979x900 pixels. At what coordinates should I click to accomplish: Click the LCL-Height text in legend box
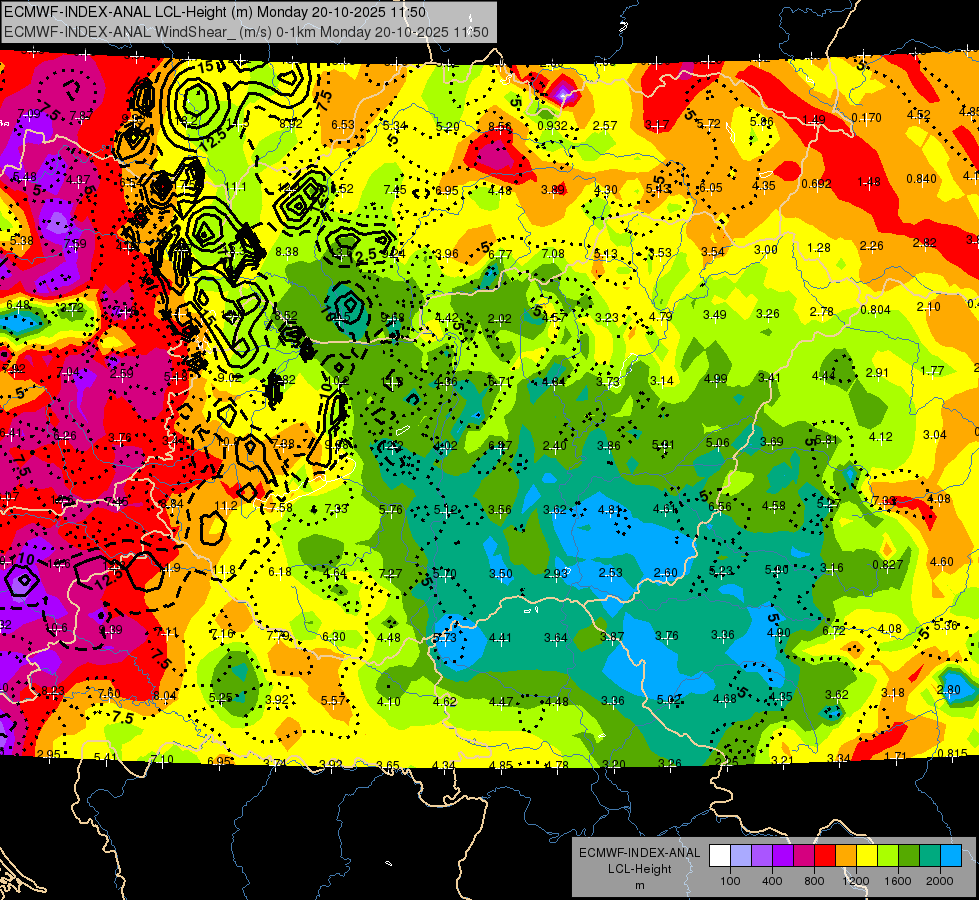639,869
